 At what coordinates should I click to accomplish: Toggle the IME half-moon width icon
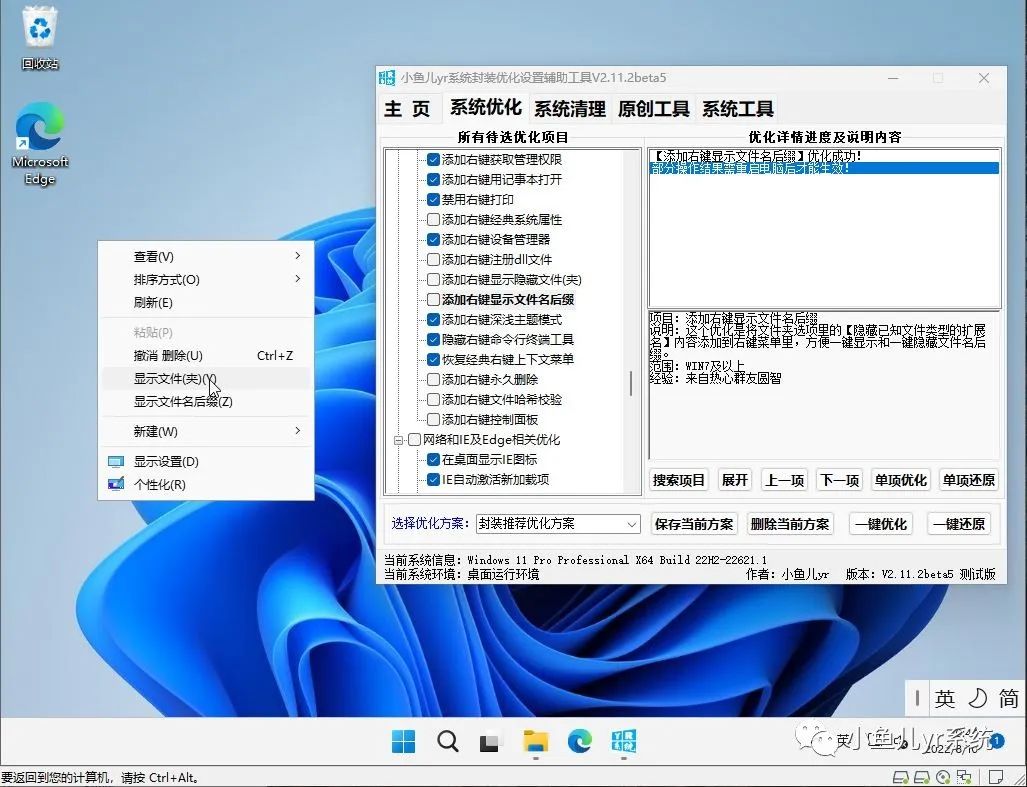(x=977, y=699)
